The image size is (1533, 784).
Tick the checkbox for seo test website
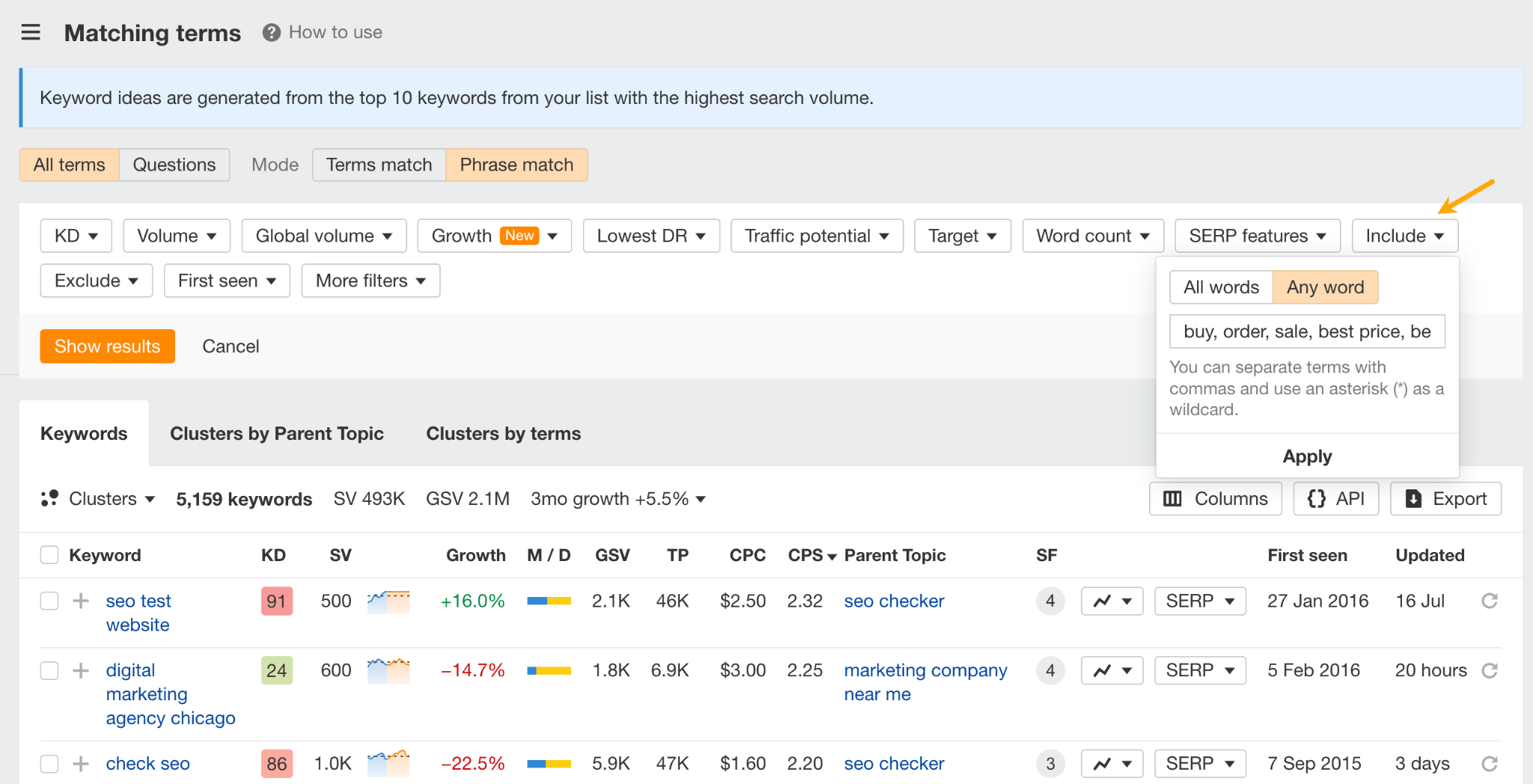coord(49,601)
